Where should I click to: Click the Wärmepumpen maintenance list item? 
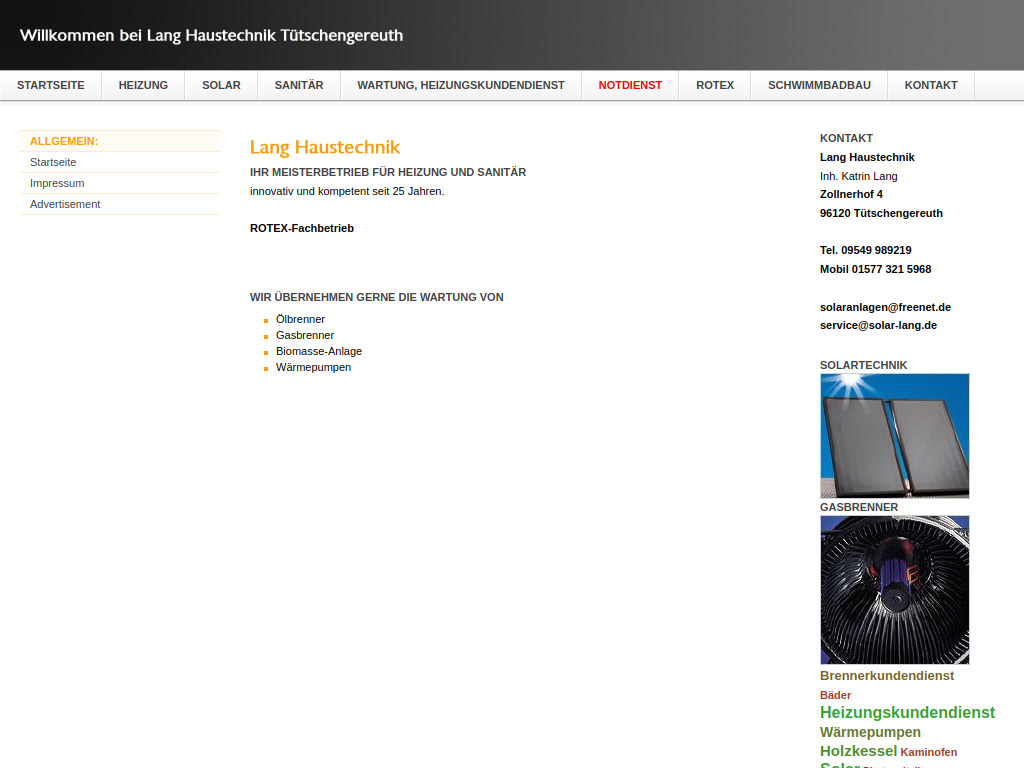tap(313, 366)
